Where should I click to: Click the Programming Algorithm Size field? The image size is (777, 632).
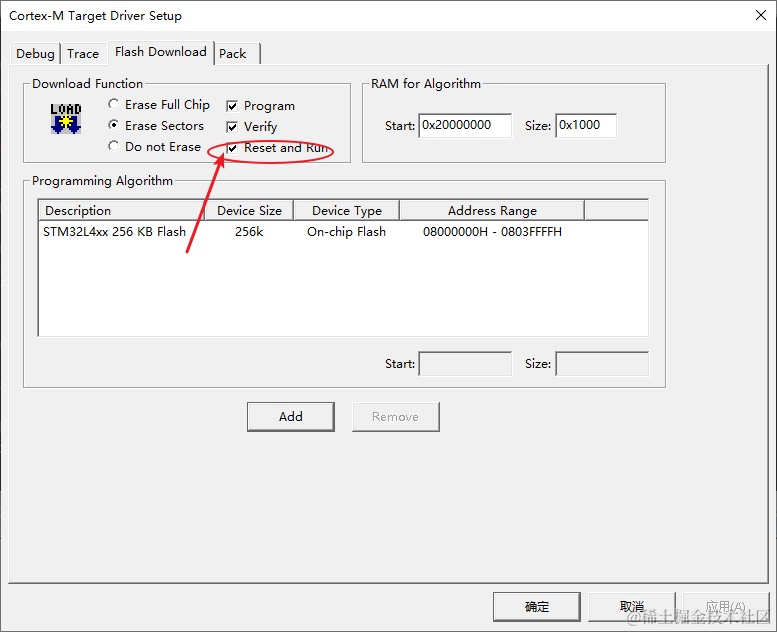(602, 363)
